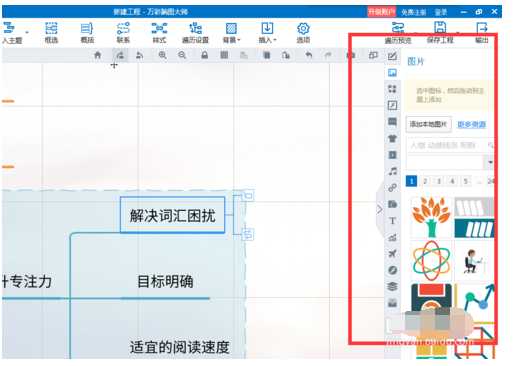The width and height of the screenshot is (515, 366).
Task: Select the 适宜的阅读速度 topic node
Action: coord(180,347)
